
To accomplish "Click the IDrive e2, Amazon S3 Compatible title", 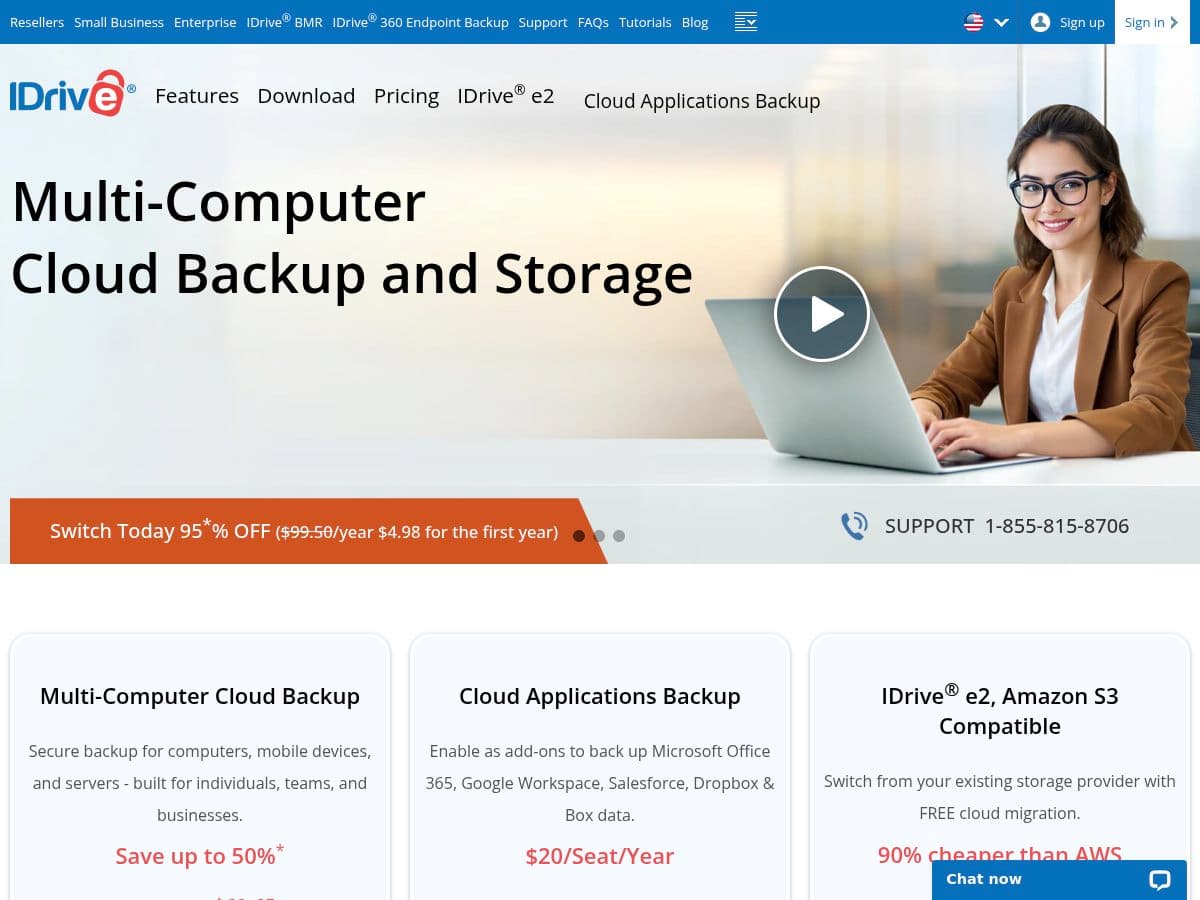I will [x=1000, y=710].
